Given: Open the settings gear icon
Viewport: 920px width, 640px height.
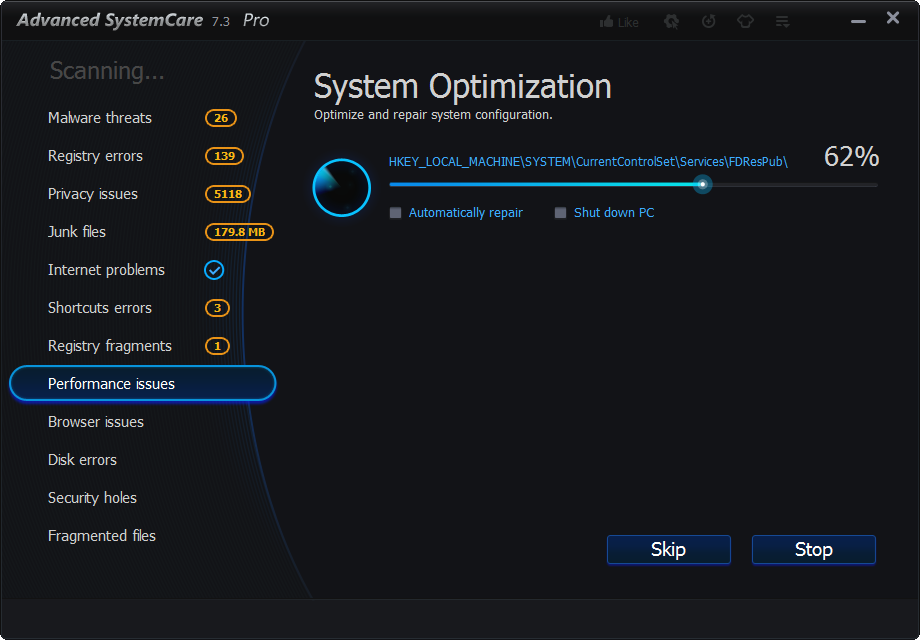Looking at the screenshot, I should [x=671, y=21].
